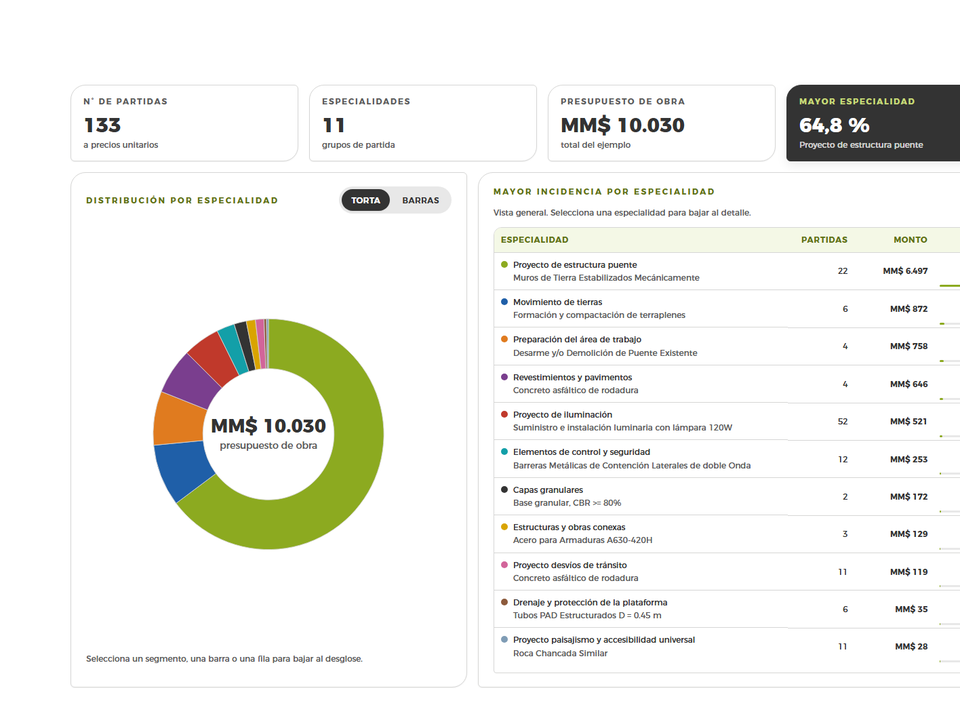Image resolution: width=960 pixels, height=720 pixels.
Task: Click the MM$ 6.497 amount
Action: [x=905, y=271]
